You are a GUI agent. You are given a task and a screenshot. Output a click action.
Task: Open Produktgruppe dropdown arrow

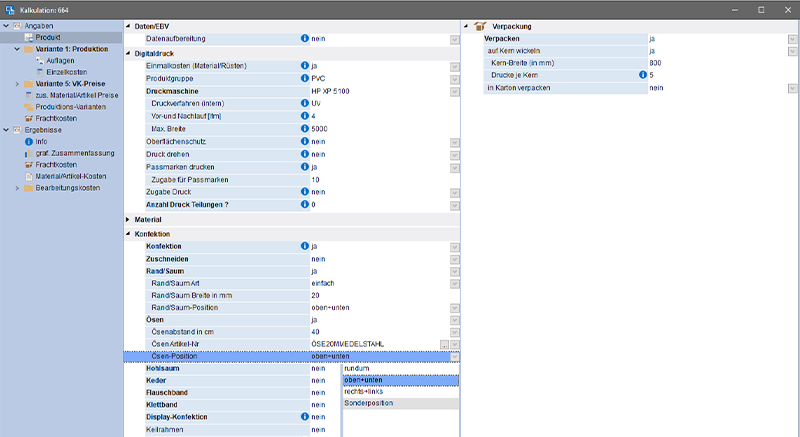454,79
